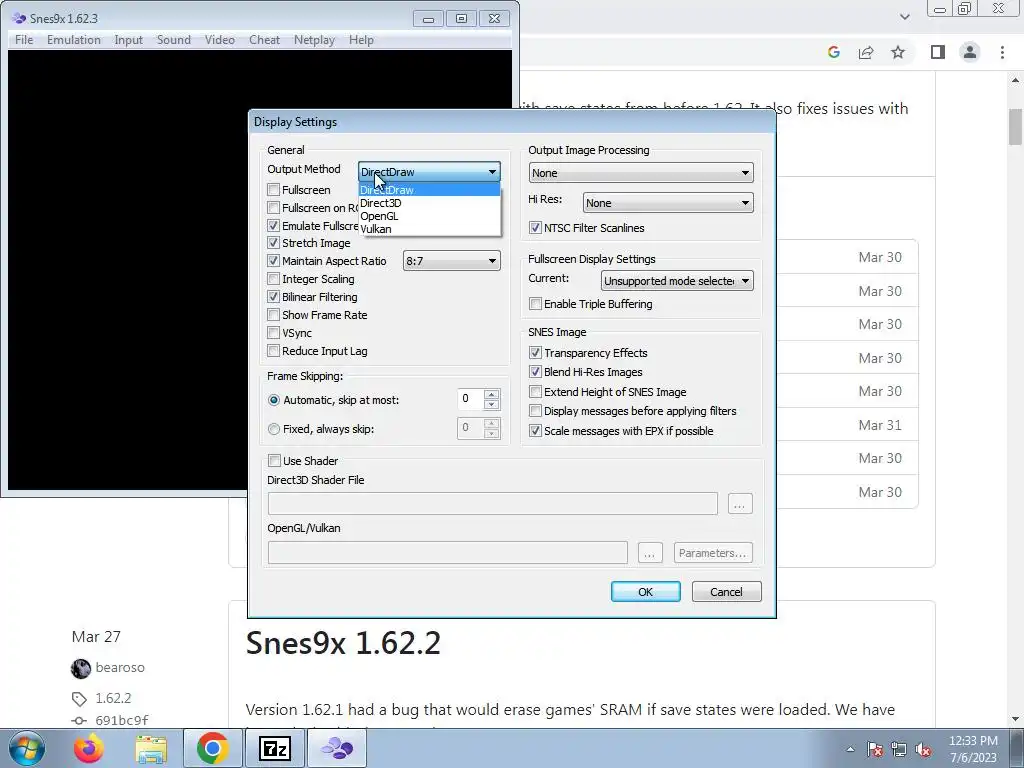Open the bearoso author link
This screenshot has height=768, width=1024.
pyautogui.click(x=120, y=667)
